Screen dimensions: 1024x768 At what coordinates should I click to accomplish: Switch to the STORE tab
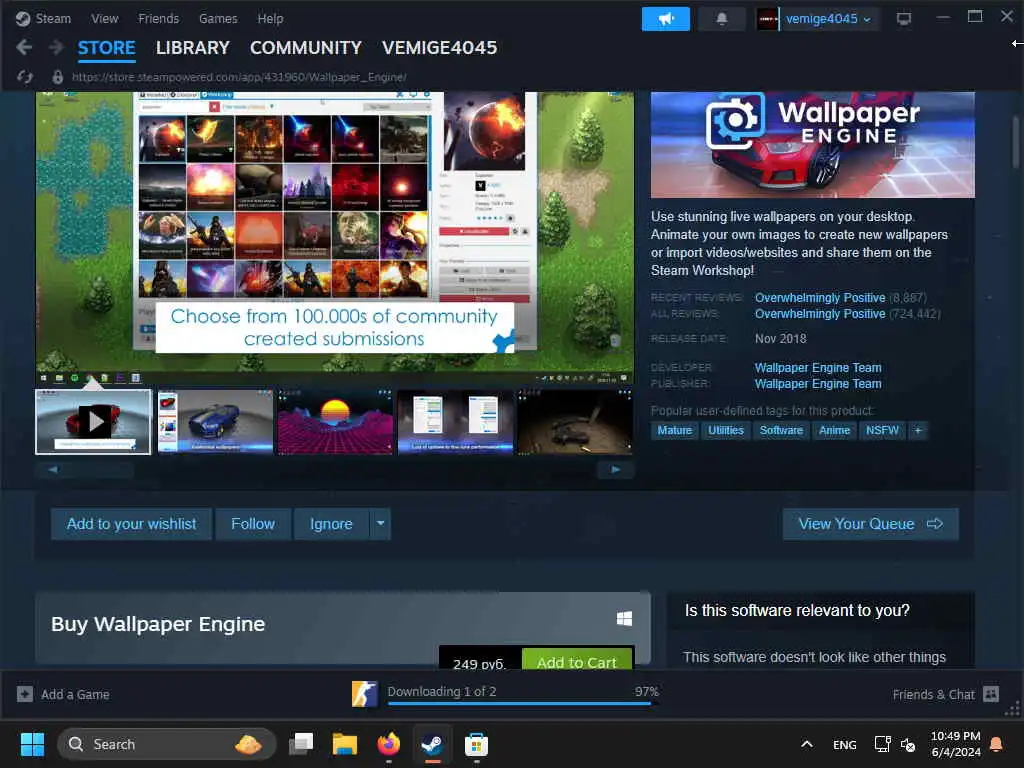106,48
